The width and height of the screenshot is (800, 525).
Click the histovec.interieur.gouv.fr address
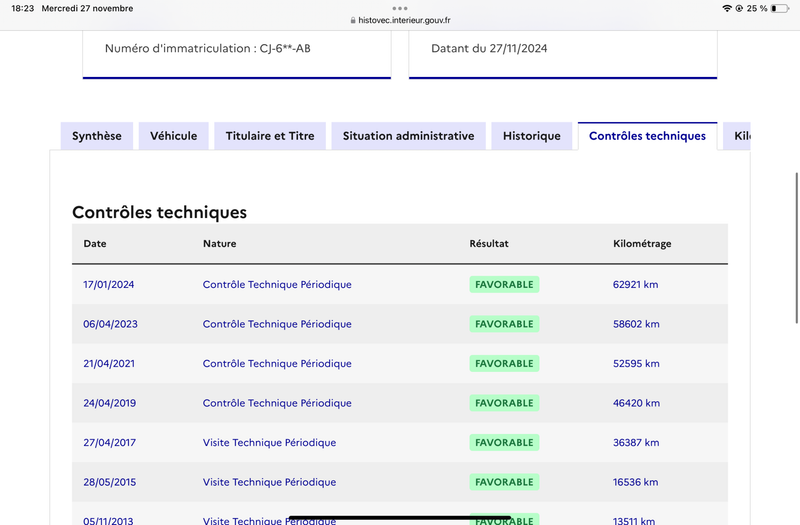pos(404,20)
